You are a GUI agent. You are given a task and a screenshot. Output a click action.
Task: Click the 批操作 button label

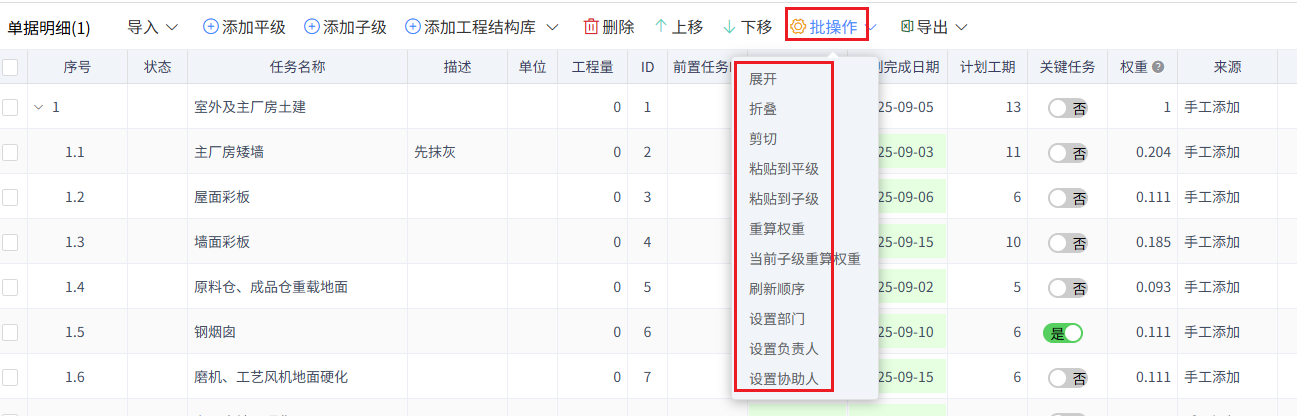[x=834, y=27]
